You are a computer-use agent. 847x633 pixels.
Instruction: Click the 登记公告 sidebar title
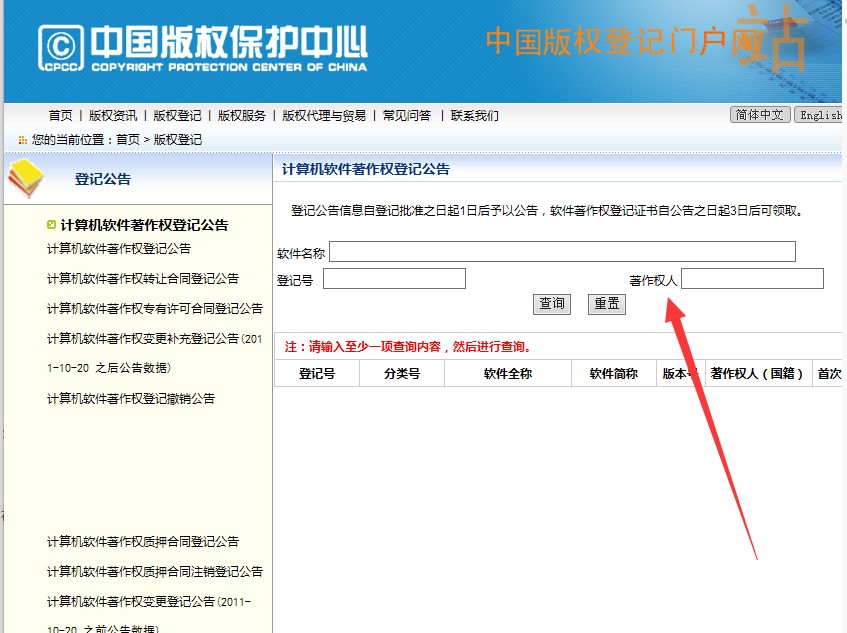click(x=103, y=179)
